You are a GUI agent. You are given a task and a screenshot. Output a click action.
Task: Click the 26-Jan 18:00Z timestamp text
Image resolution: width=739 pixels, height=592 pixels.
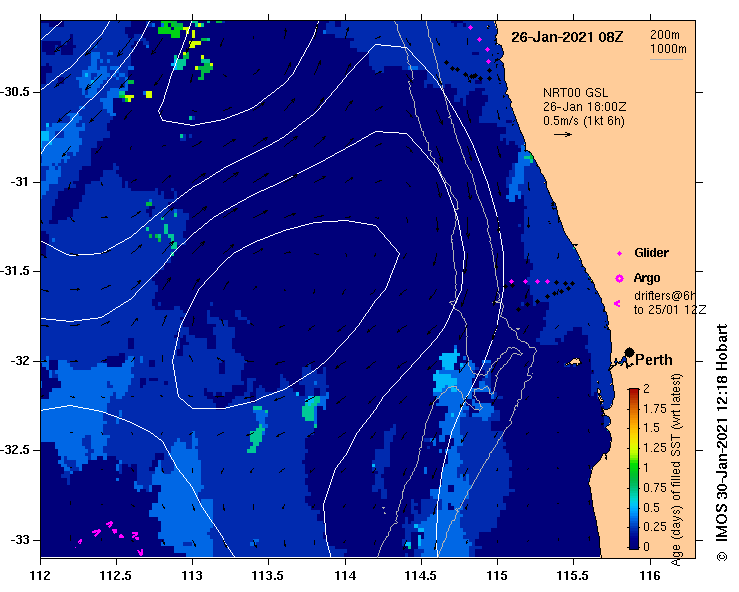pos(584,107)
